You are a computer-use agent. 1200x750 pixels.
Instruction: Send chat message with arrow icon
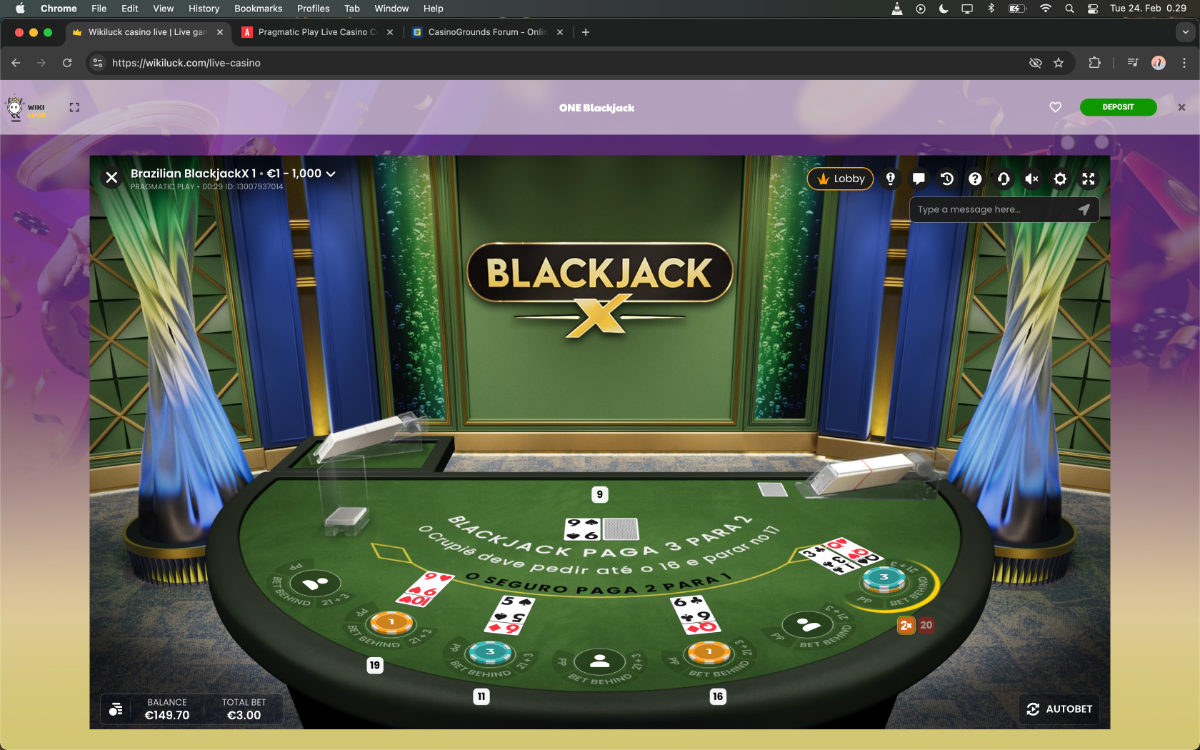click(1083, 210)
